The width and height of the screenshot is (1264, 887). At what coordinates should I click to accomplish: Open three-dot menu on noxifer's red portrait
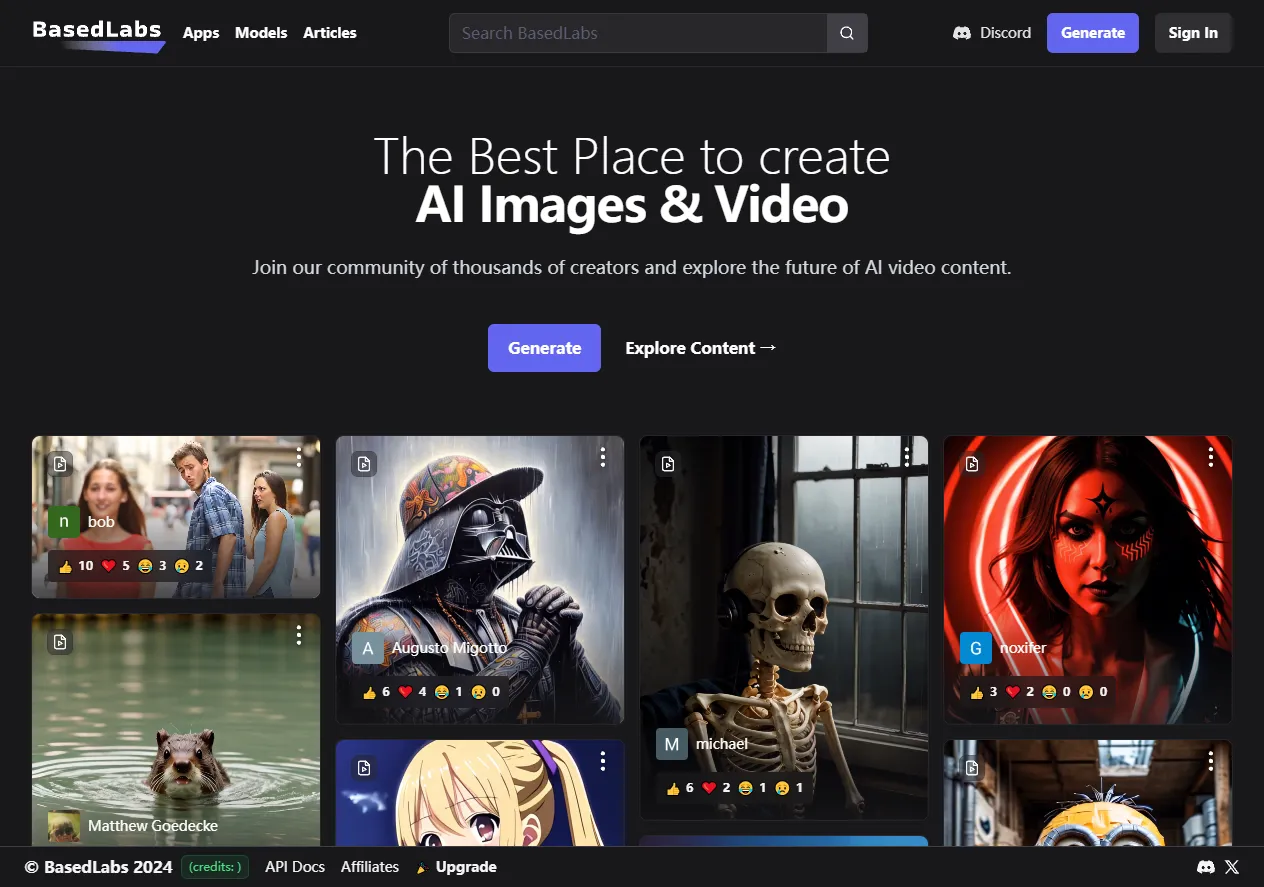pos(1211,457)
